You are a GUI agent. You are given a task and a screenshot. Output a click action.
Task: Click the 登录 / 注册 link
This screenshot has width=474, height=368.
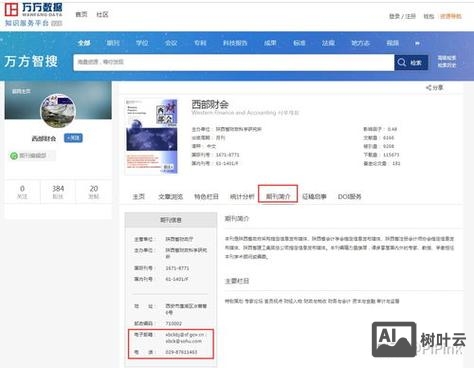point(402,16)
